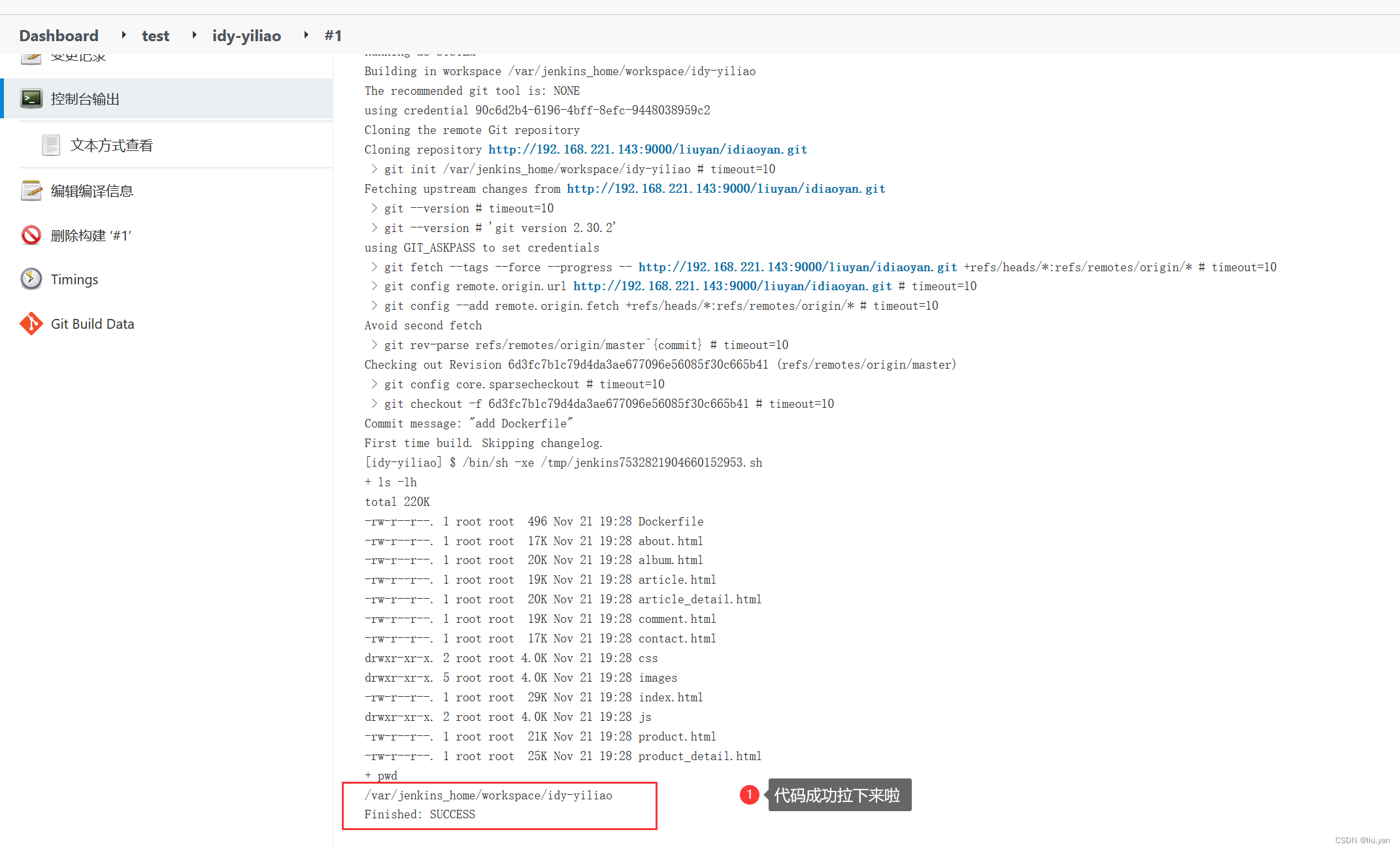Open the #1 build breadcrumb
1400x851 pixels.
[333, 35]
